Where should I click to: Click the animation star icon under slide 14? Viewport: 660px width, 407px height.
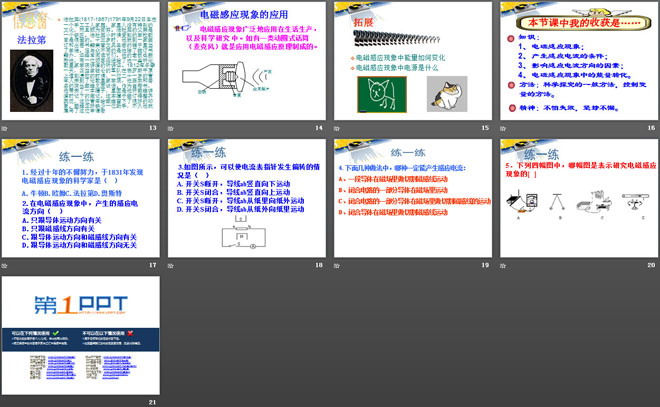tap(171, 128)
